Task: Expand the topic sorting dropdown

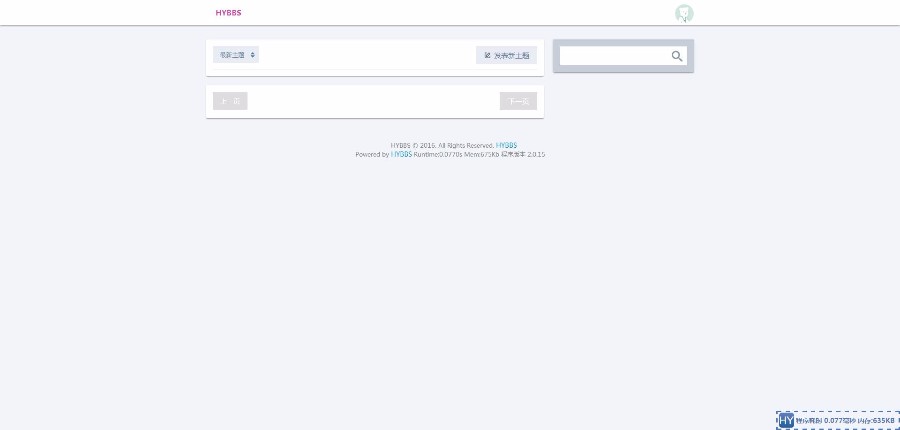Action: click(x=236, y=55)
